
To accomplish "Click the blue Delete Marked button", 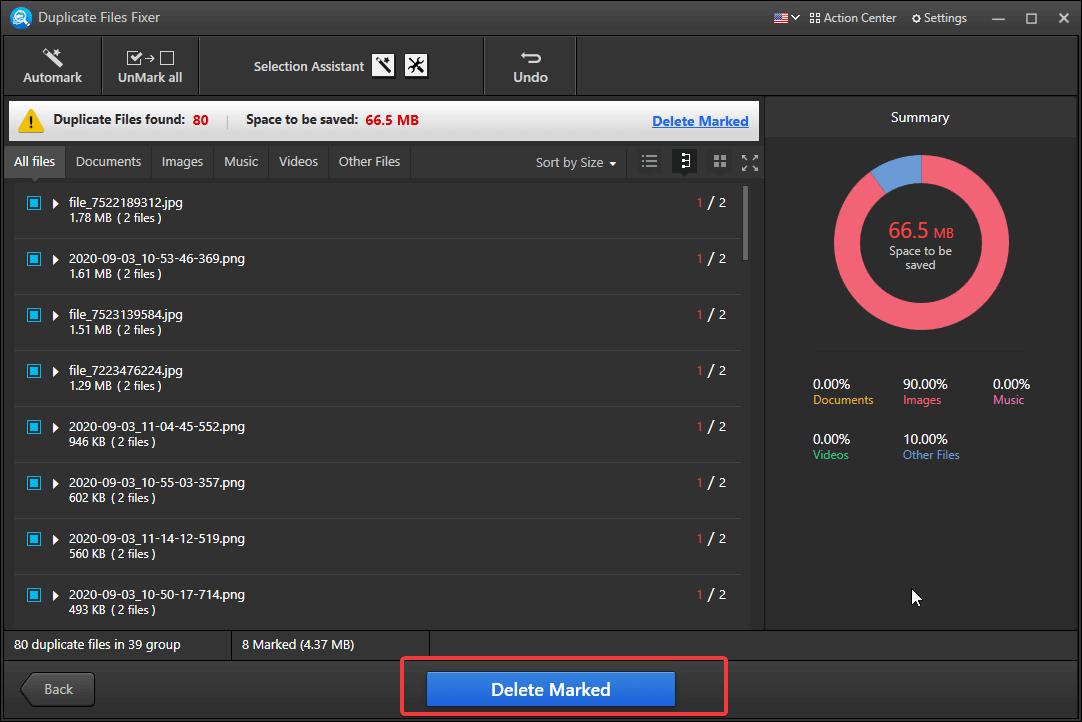I will pos(551,689).
